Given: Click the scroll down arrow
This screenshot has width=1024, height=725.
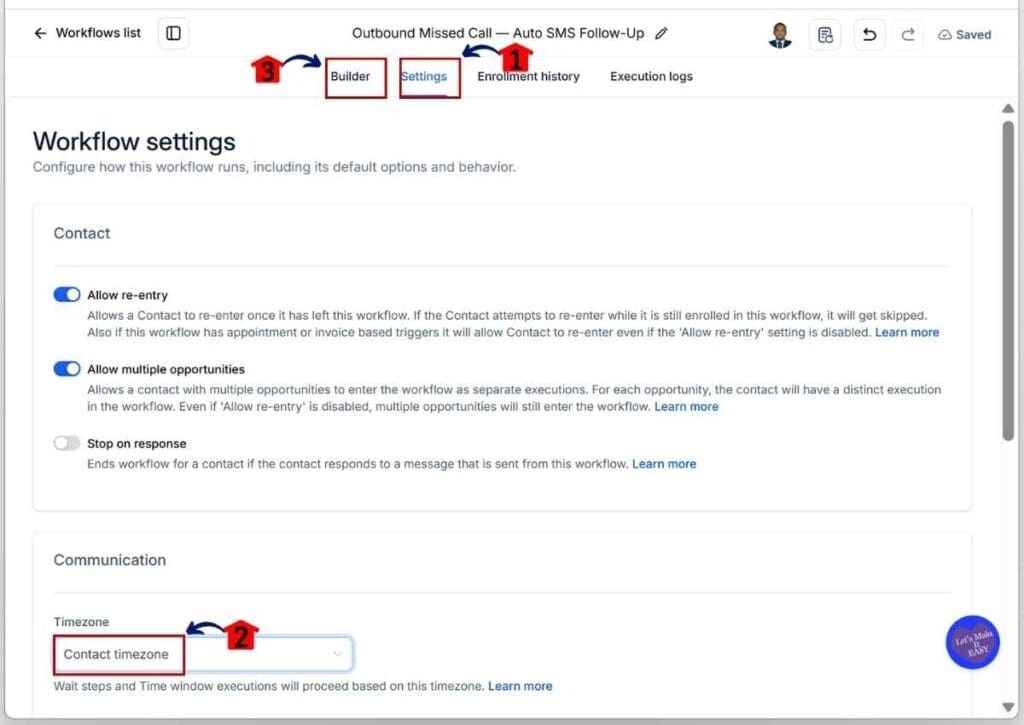Looking at the screenshot, I should pos(1008,707).
